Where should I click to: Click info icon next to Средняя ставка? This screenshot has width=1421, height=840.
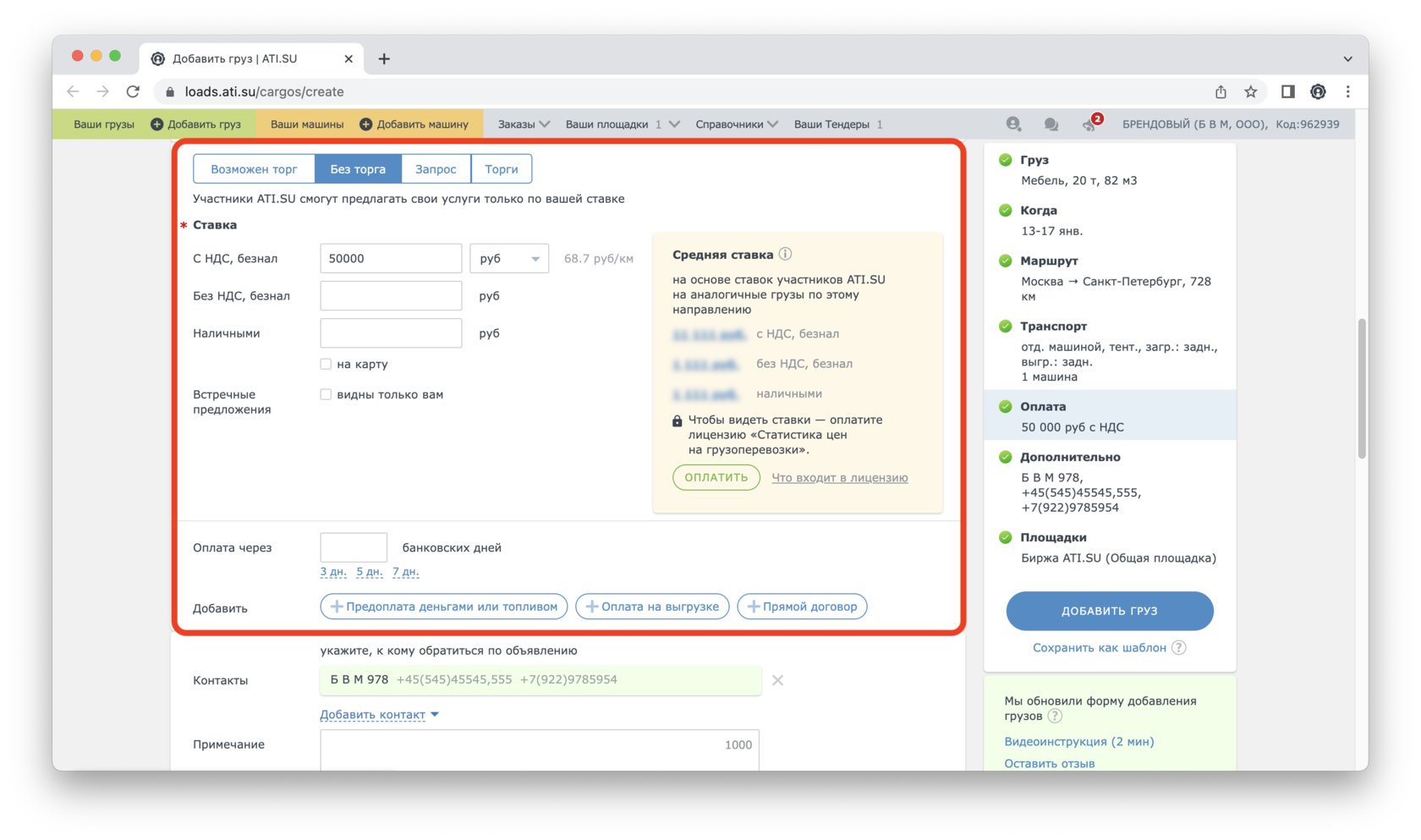point(785,254)
